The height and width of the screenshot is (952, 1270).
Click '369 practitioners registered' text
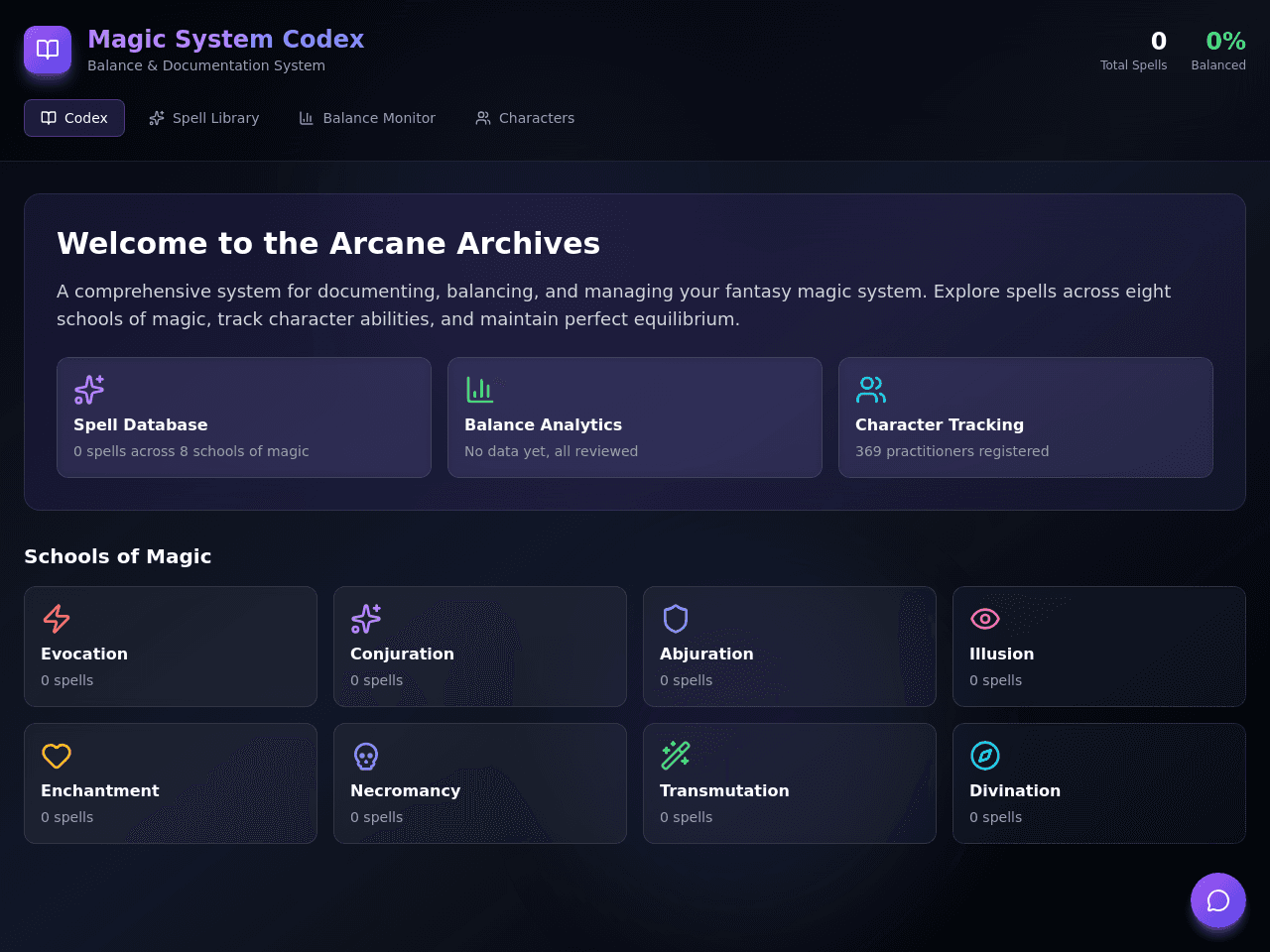pos(952,451)
